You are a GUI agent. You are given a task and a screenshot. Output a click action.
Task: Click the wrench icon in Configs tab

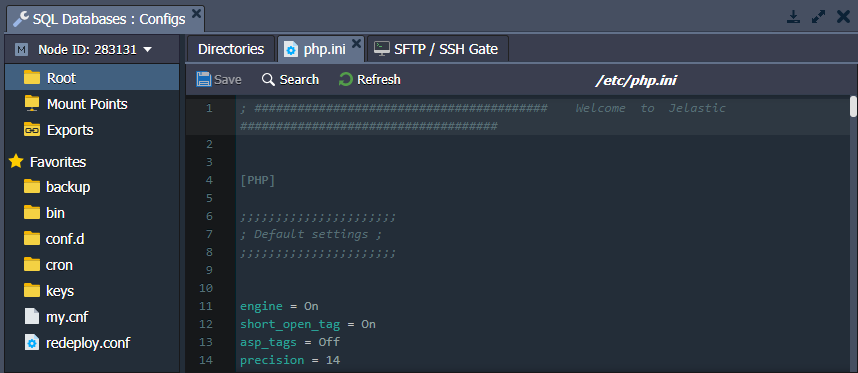coord(21,19)
